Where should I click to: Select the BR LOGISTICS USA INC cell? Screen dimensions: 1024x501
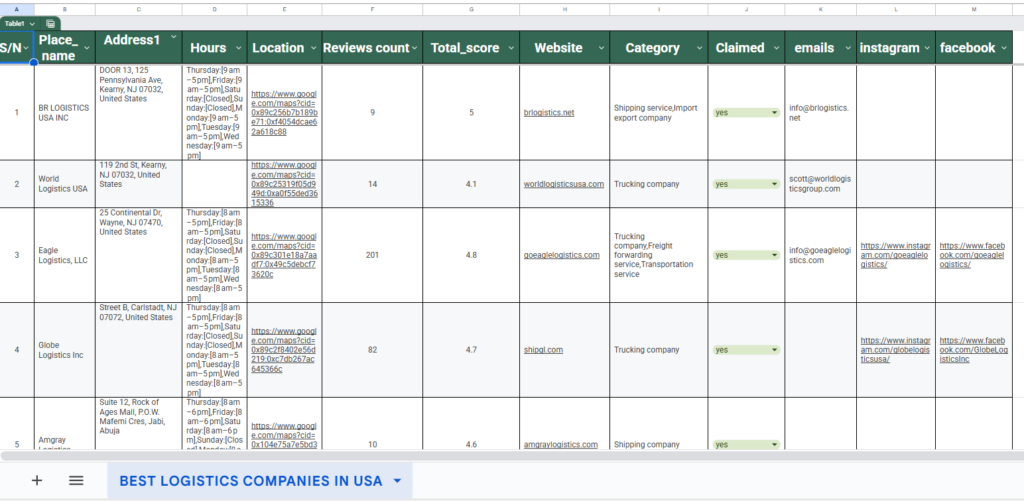(x=65, y=112)
